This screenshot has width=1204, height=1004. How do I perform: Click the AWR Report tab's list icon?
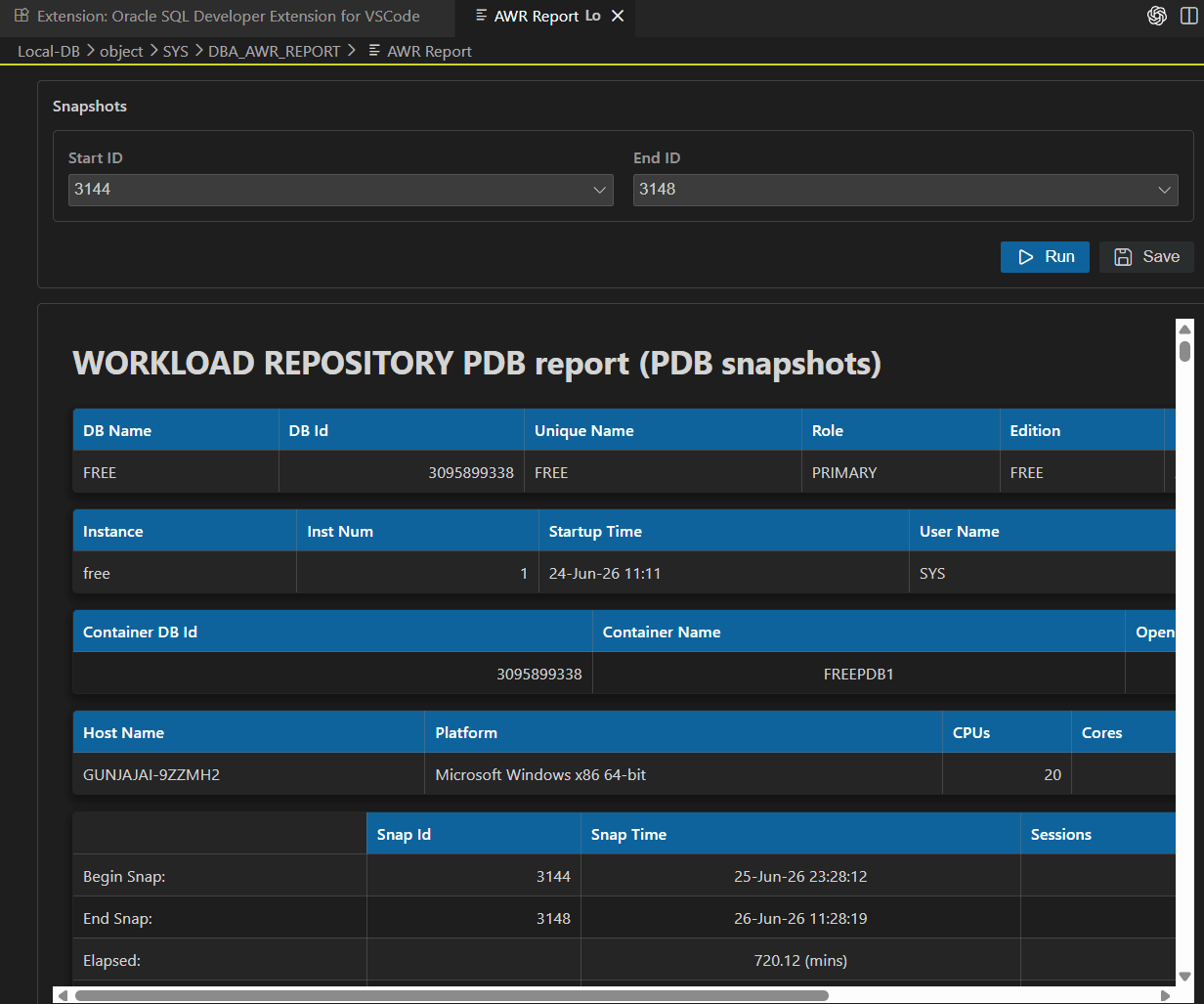click(481, 16)
